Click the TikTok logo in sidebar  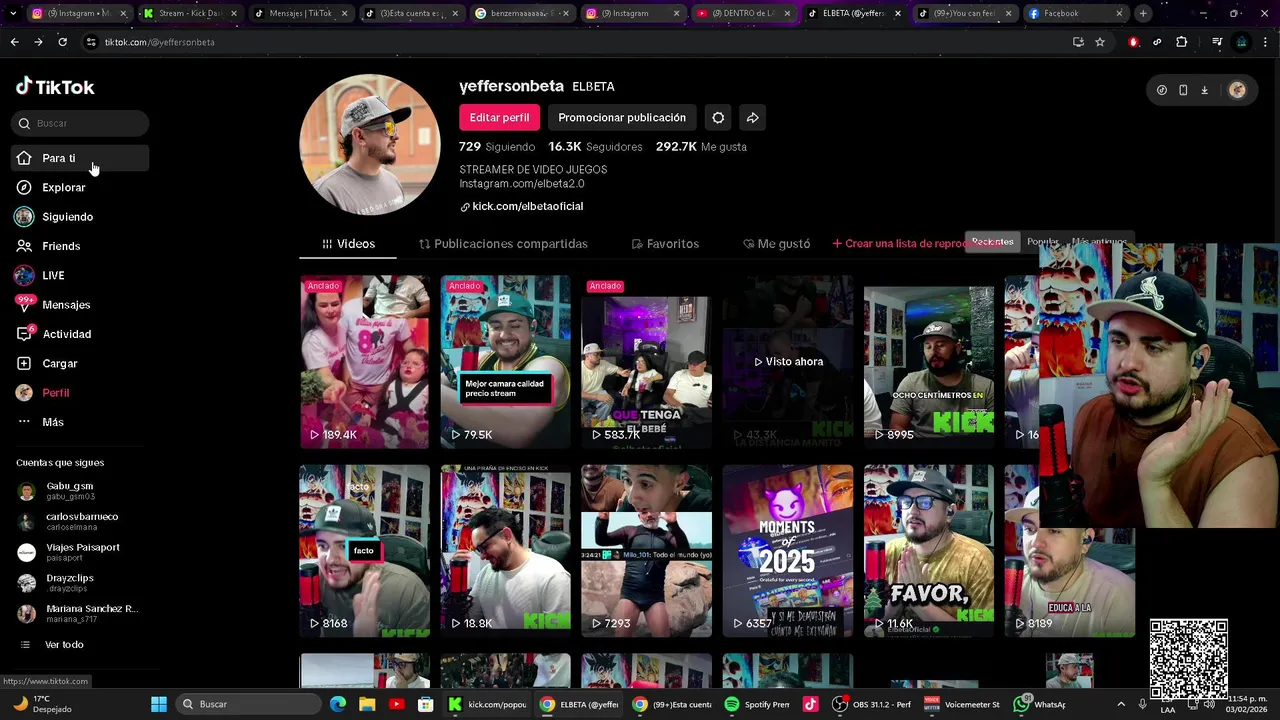pos(55,87)
